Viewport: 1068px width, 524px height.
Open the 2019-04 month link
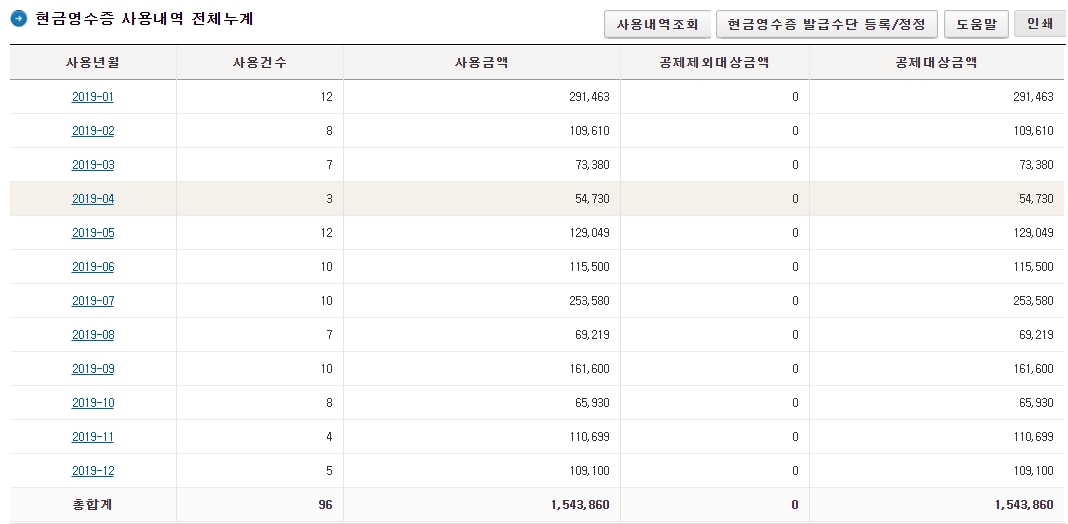click(93, 199)
